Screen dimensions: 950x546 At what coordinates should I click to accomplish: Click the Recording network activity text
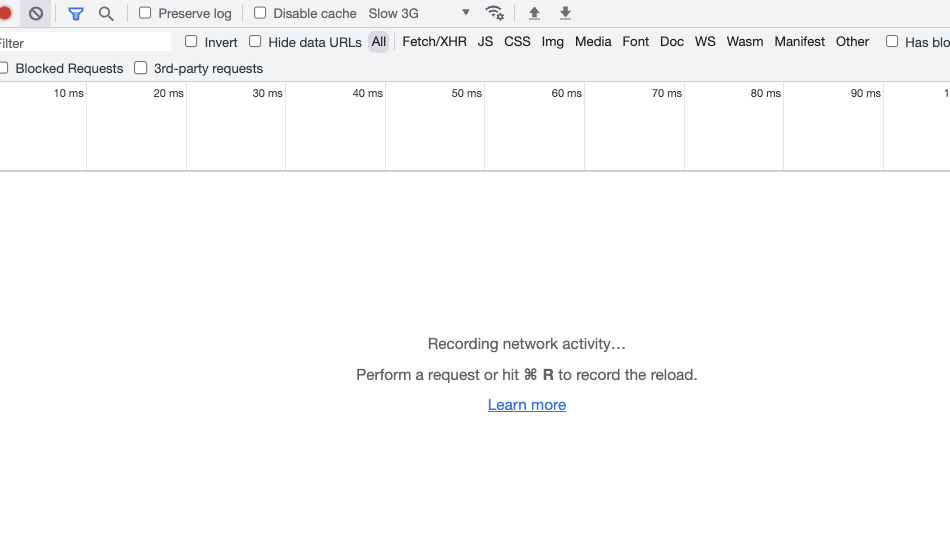[x=526, y=344]
